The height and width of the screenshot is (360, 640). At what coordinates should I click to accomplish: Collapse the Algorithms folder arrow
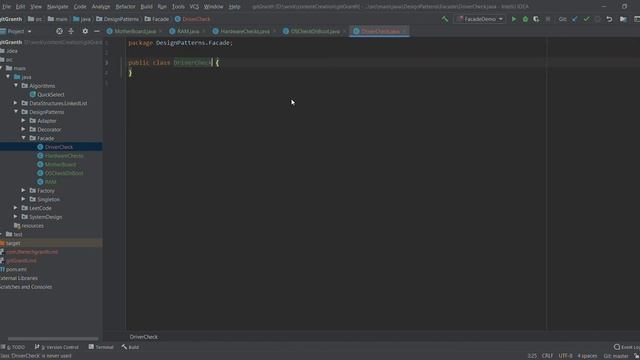point(16,86)
